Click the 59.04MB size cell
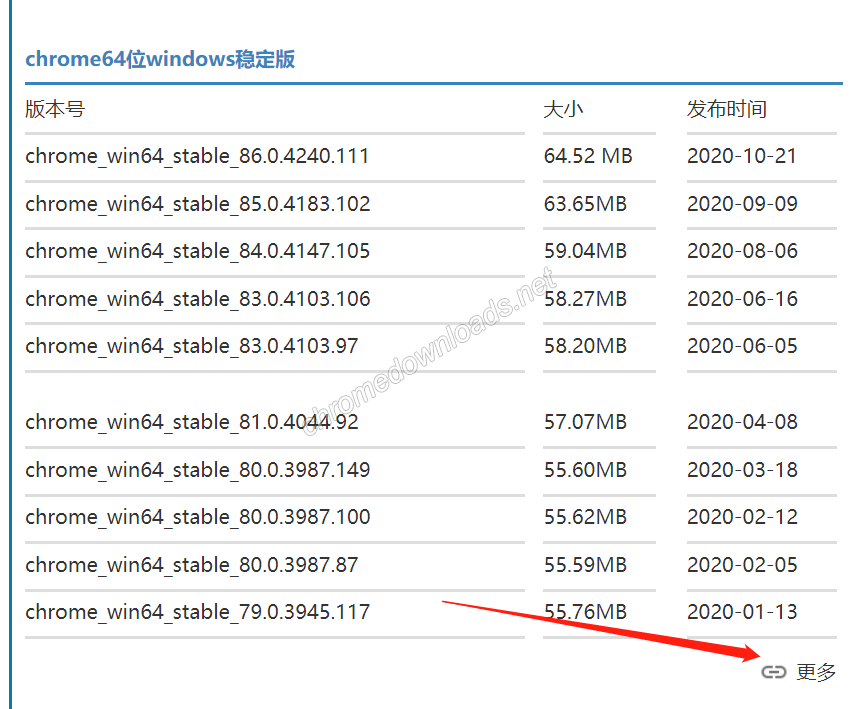Viewport: 855px width, 709px height. pos(585,251)
